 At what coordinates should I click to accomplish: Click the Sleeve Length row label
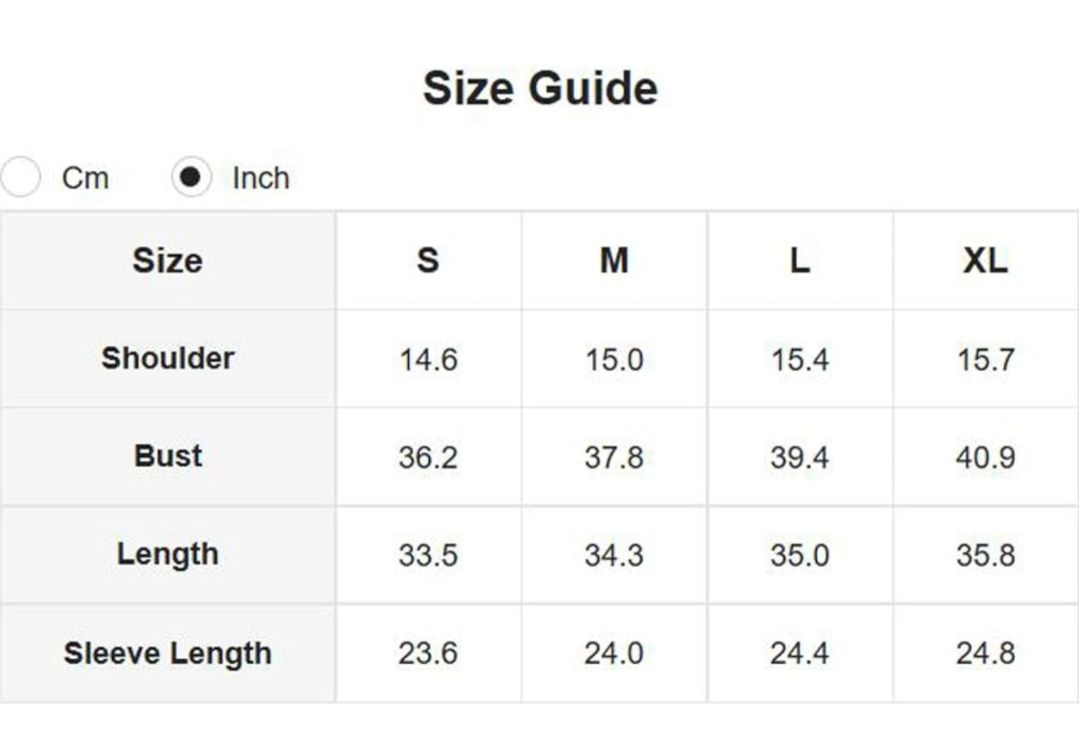pyautogui.click(x=167, y=653)
